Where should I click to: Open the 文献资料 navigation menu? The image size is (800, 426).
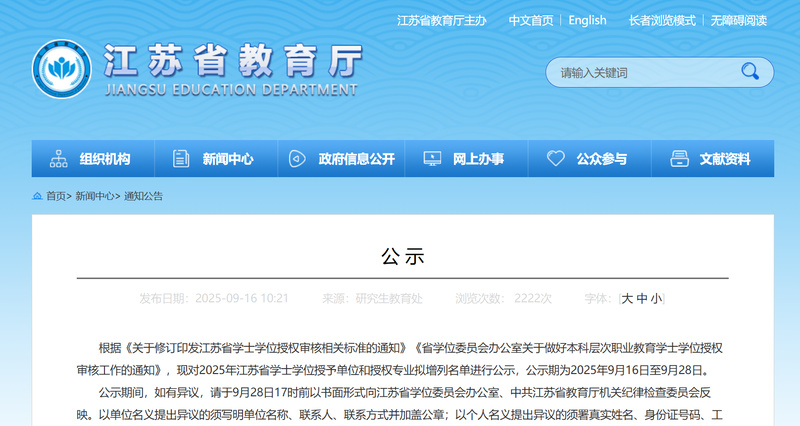[725, 159]
